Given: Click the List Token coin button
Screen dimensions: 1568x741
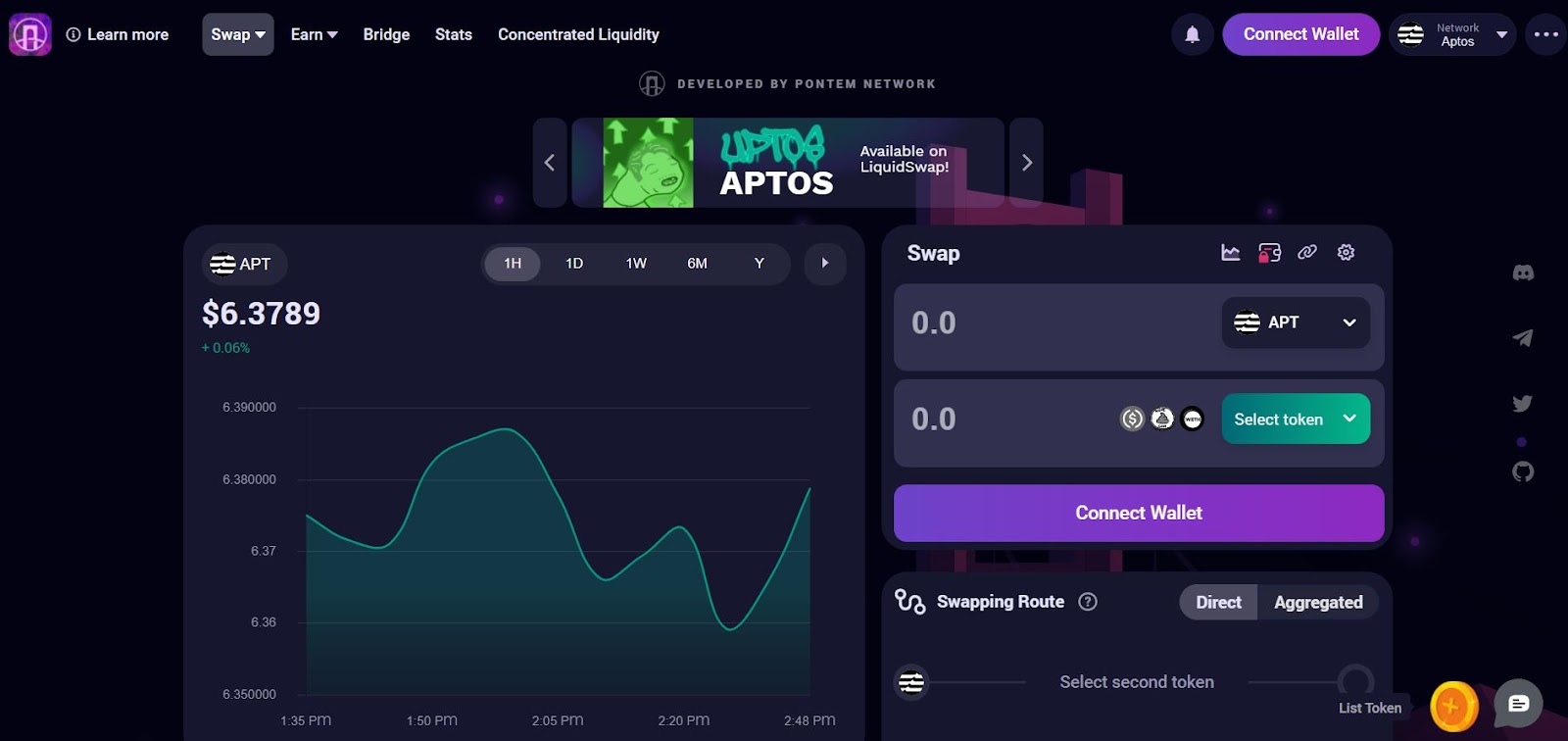Looking at the screenshot, I should point(1454,707).
